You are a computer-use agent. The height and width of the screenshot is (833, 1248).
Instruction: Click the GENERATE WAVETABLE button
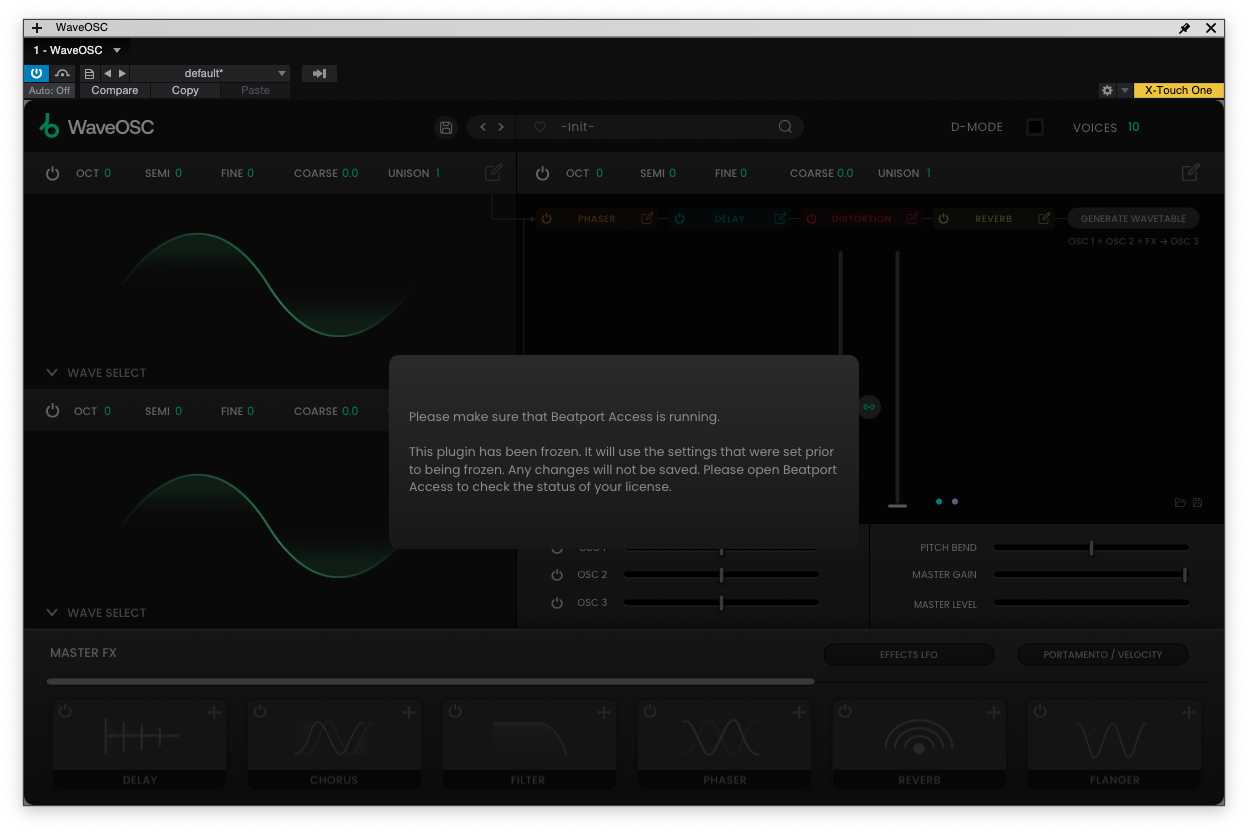(x=1133, y=218)
